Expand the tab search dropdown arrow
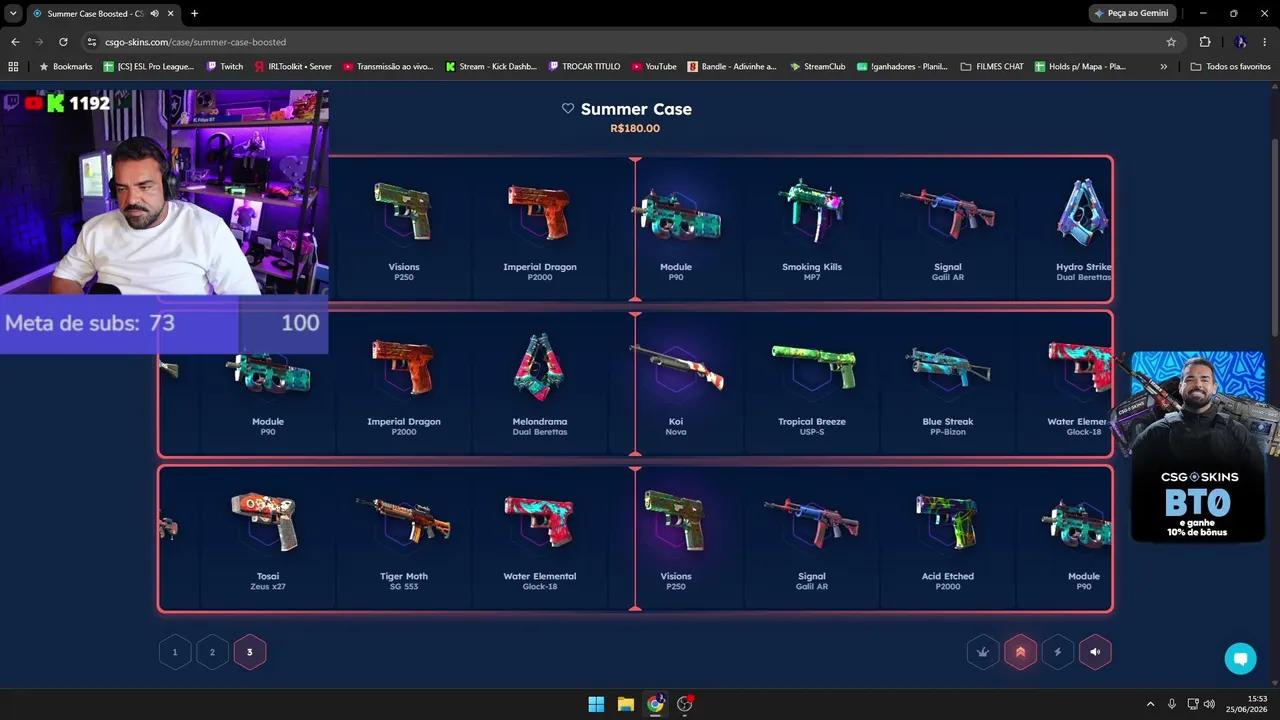 (13, 13)
